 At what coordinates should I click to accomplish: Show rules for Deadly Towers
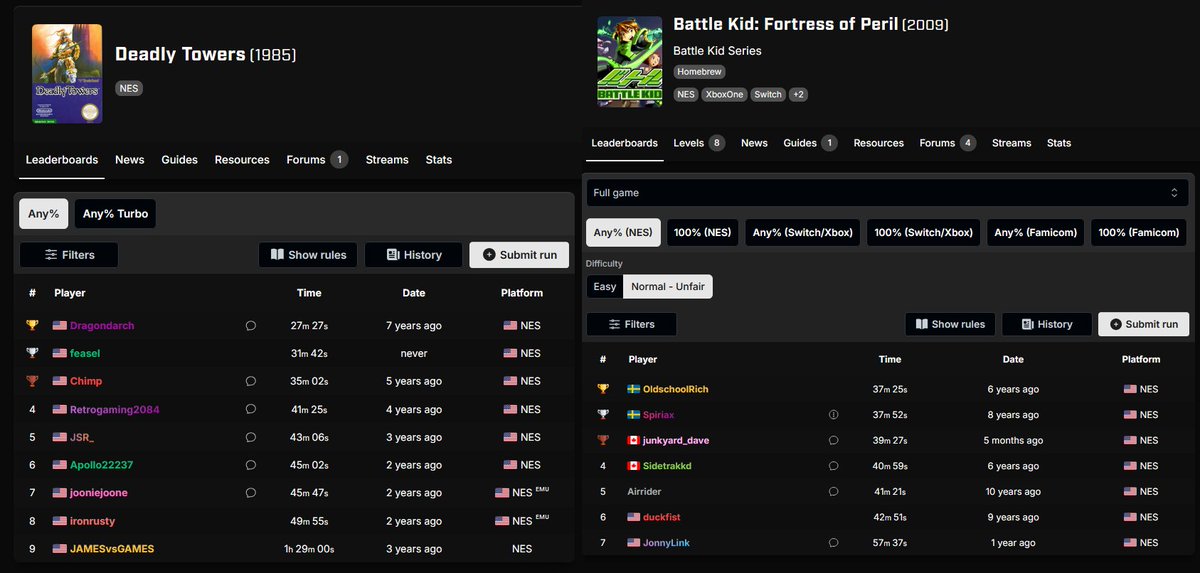(x=308, y=255)
